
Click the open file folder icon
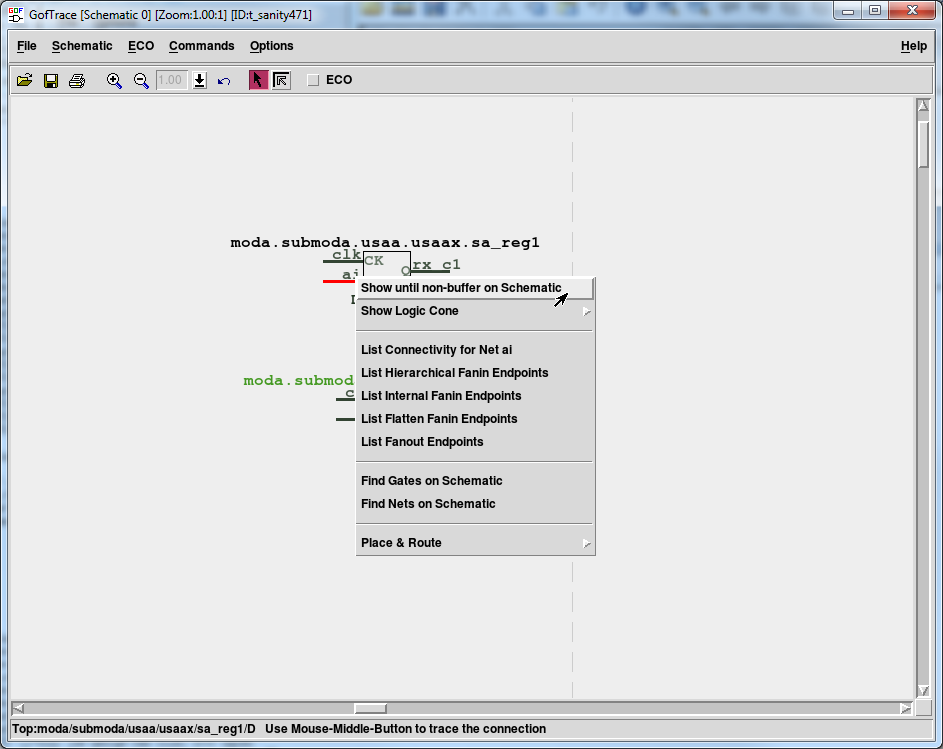coord(24,80)
